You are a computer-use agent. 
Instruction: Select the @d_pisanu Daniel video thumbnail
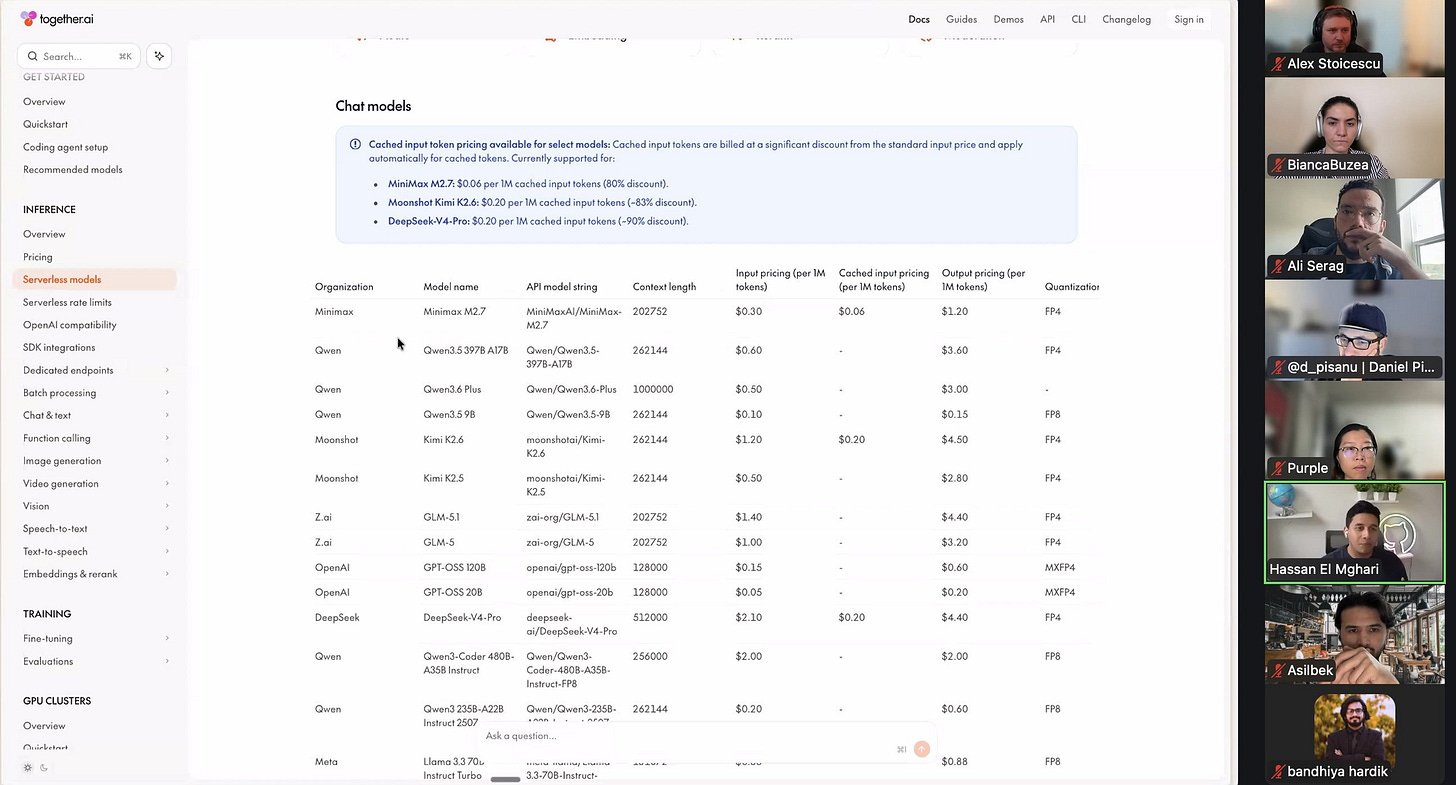tap(1355, 330)
